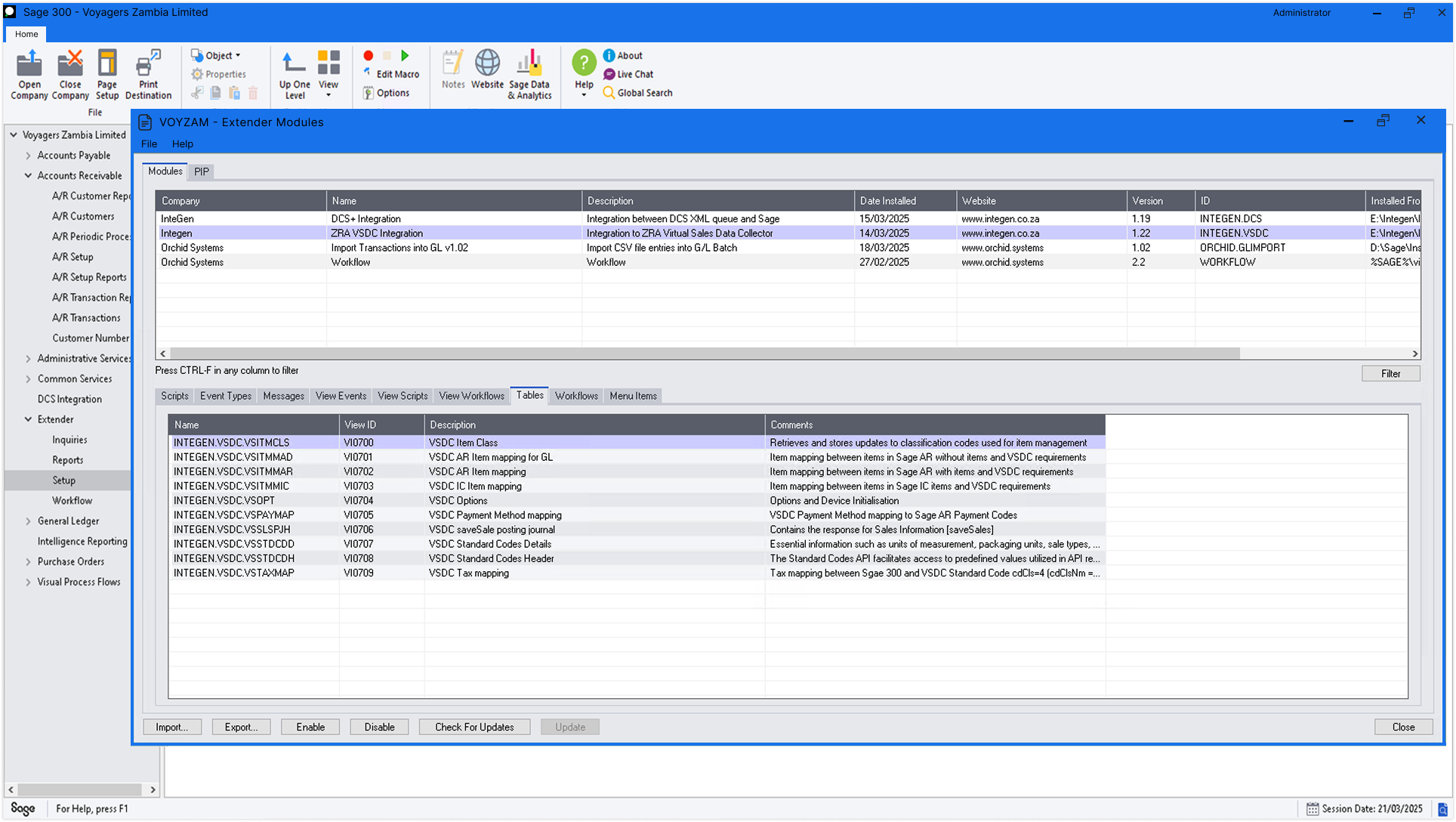1456x822 pixels.
Task: Click the Check For Updates button
Action: (474, 727)
